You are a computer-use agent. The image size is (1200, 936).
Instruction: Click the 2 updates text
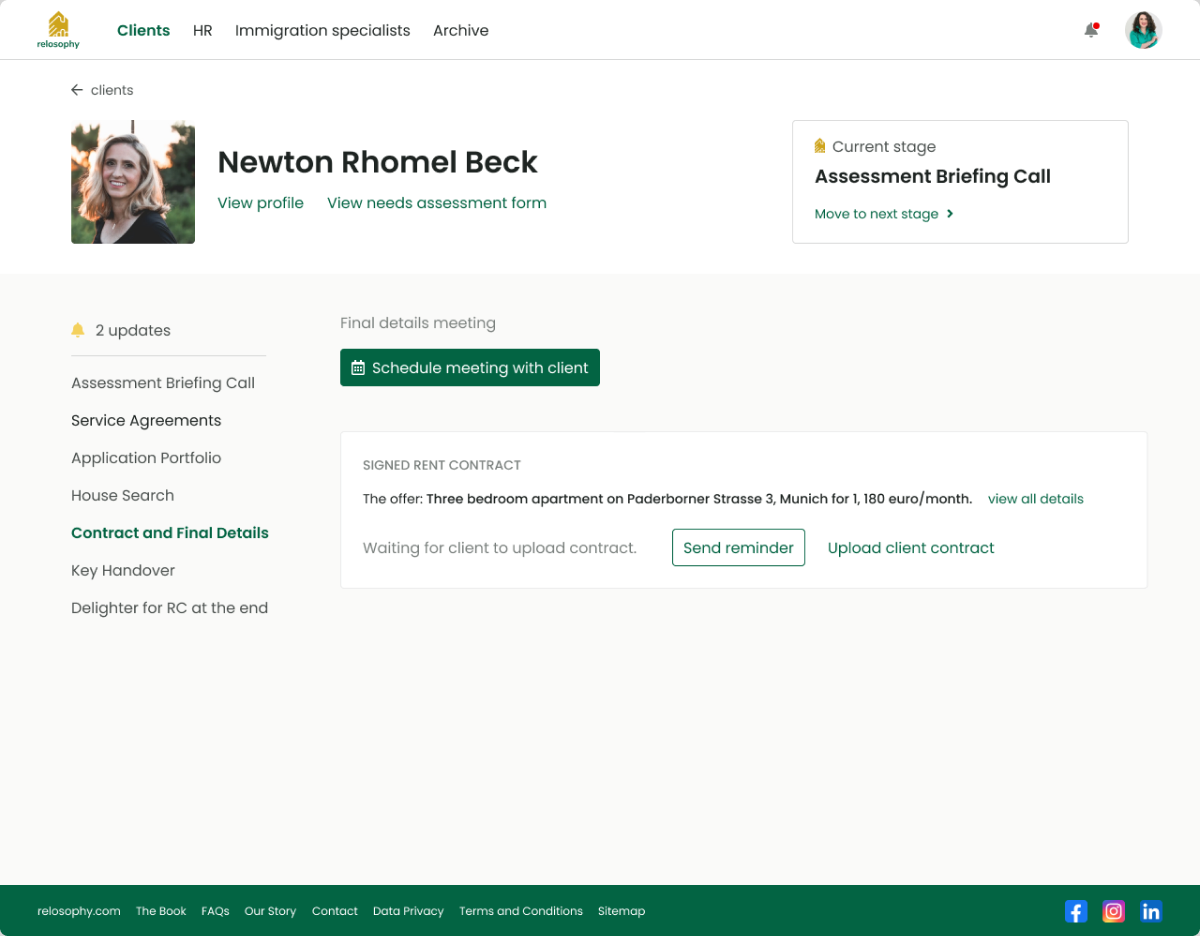point(133,330)
